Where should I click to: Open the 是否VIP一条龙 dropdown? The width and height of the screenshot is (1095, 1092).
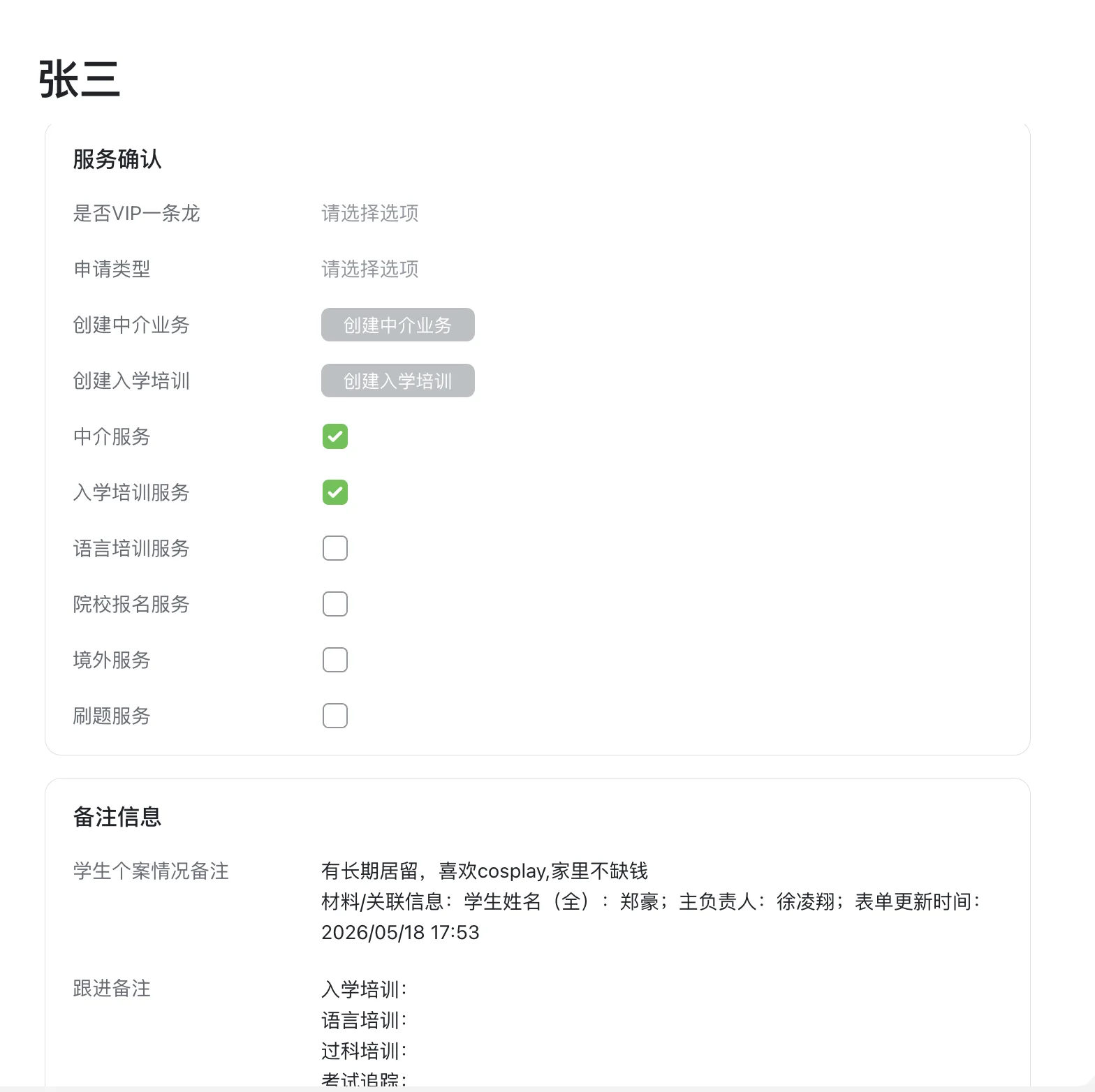point(370,213)
